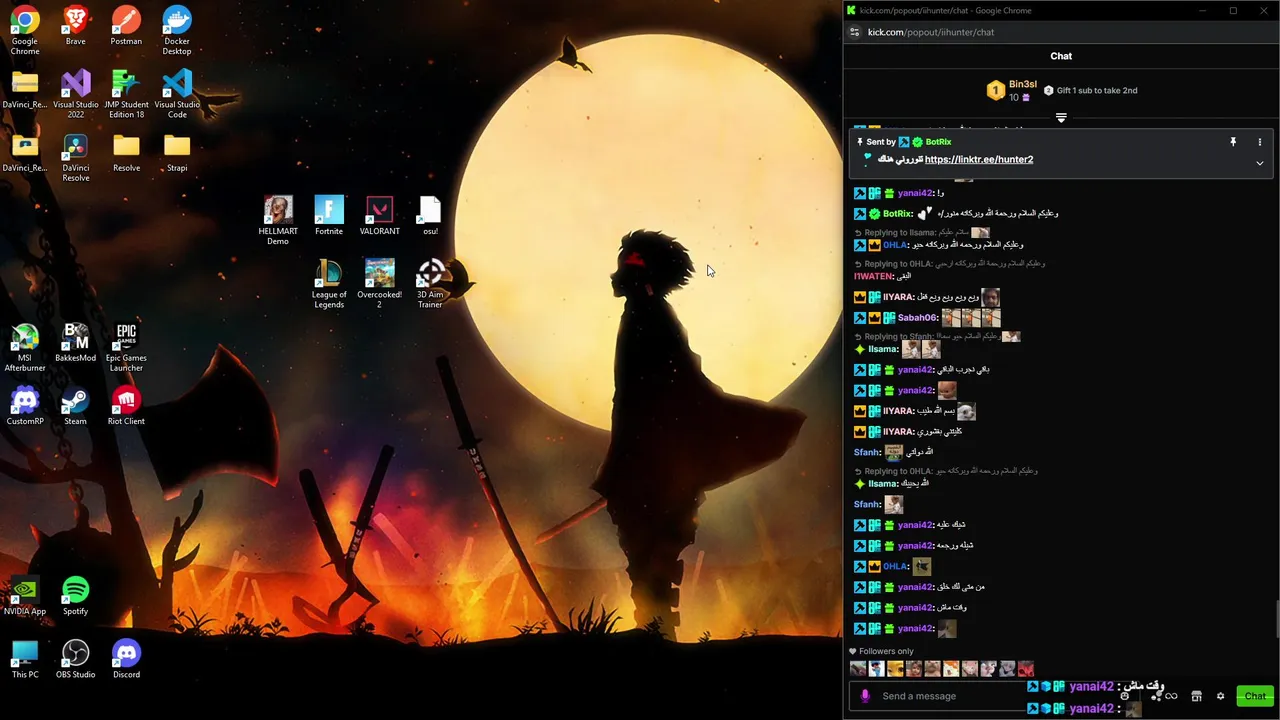This screenshot has height=720, width=1280.
Task: Launch 3D Aim Trainer icon
Action: [430, 284]
